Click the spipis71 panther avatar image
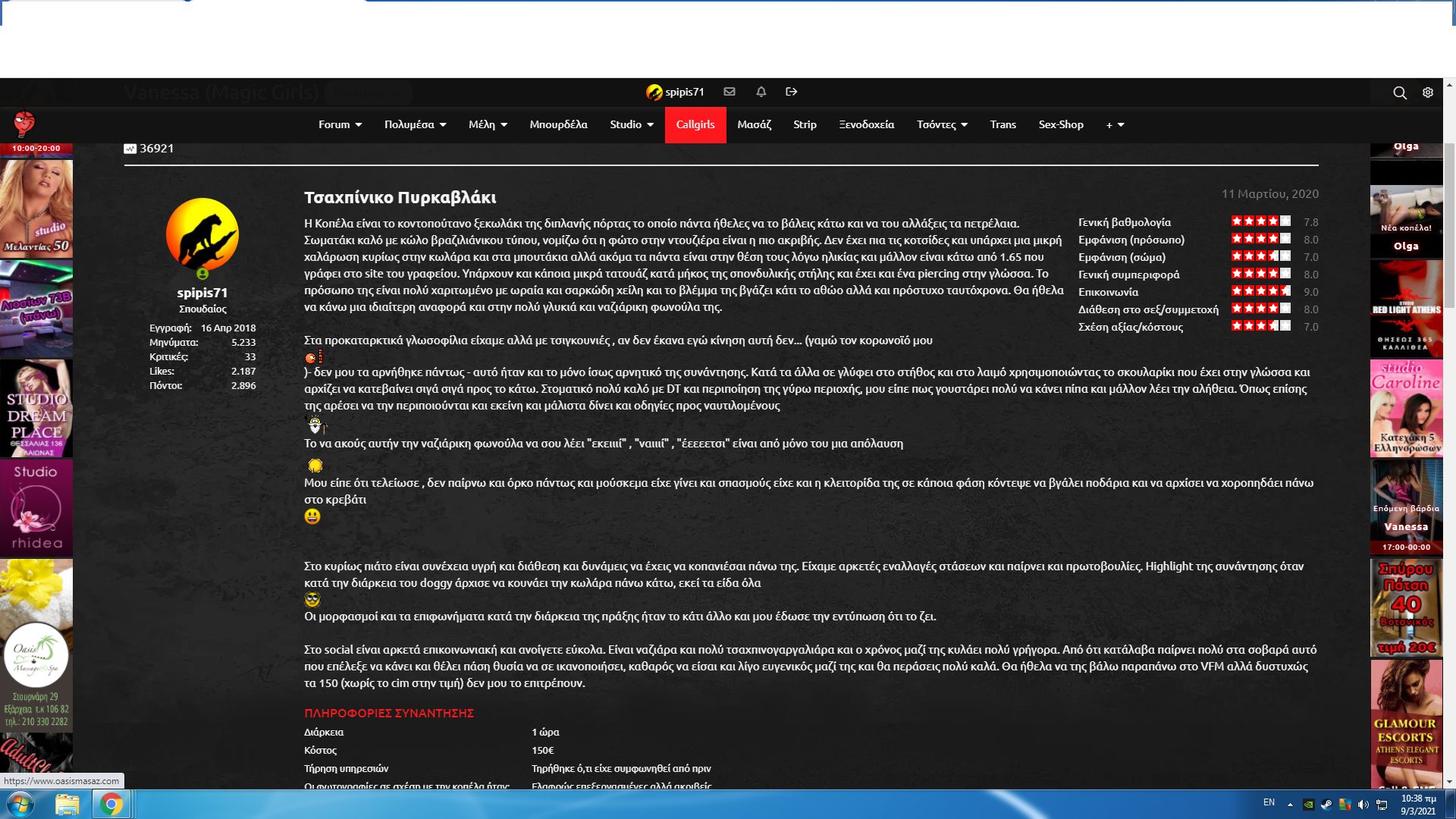The image size is (1456, 819). pyautogui.click(x=202, y=234)
